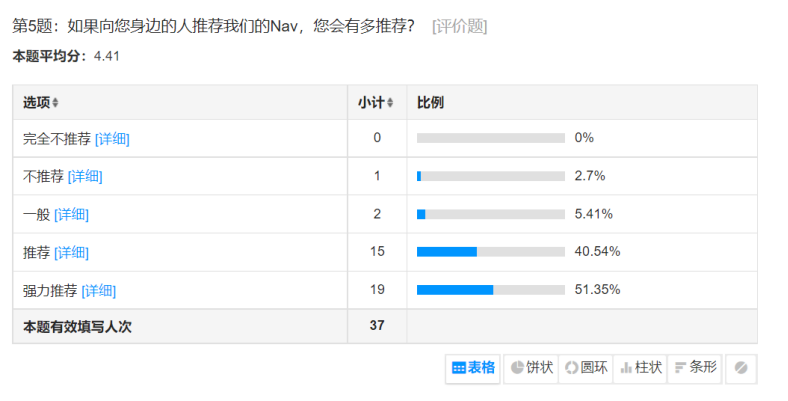Open 详细 link for 强力推荐
Viewport: 788px width, 401px height.
point(98,290)
